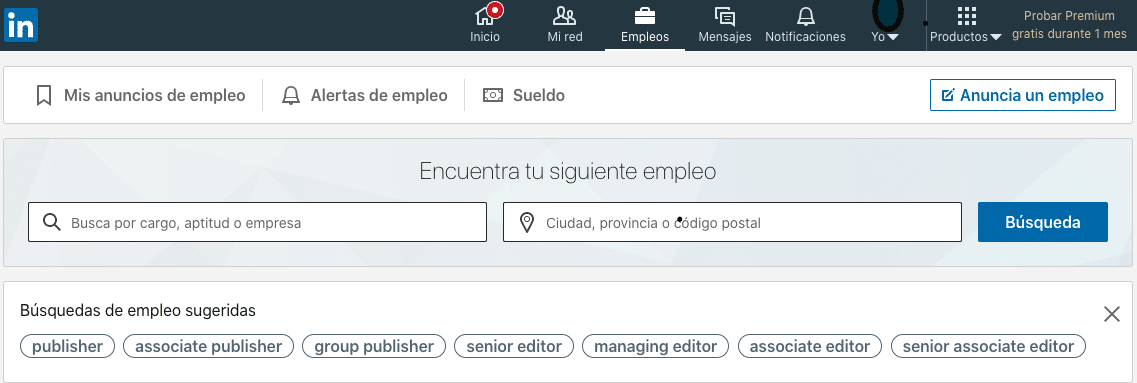Click the Productos grid icon
The width and height of the screenshot is (1137, 383).
(967, 16)
